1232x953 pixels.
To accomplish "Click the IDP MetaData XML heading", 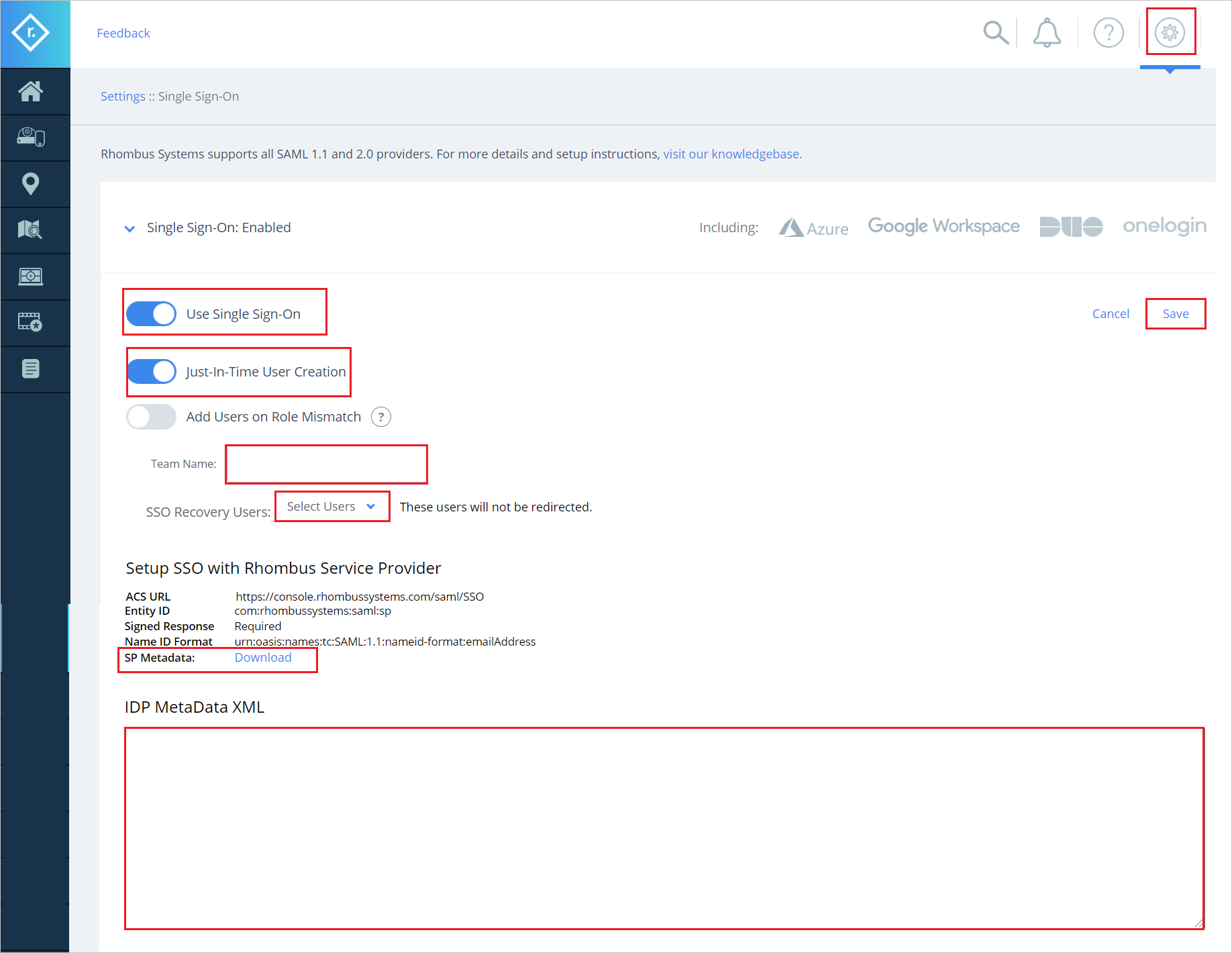I will point(195,707).
